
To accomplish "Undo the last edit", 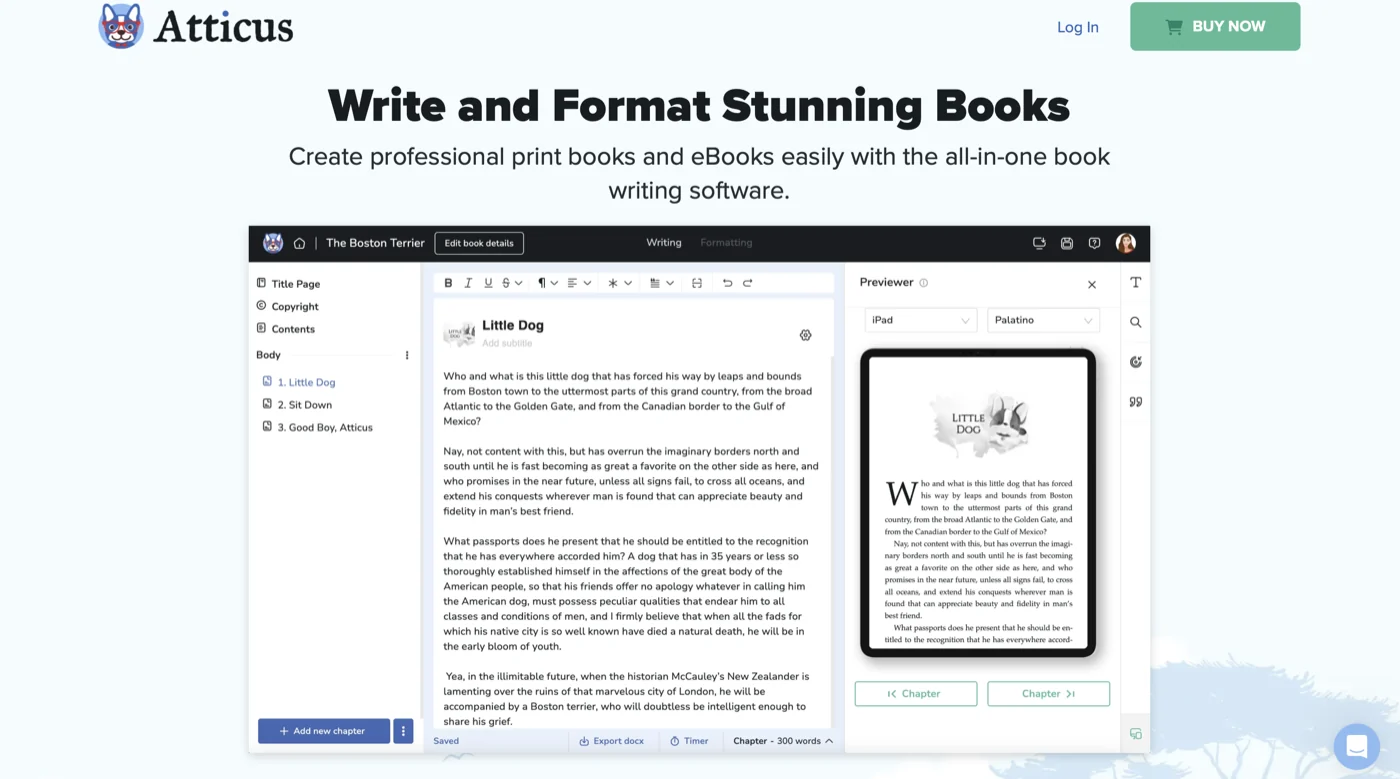I will [727, 283].
